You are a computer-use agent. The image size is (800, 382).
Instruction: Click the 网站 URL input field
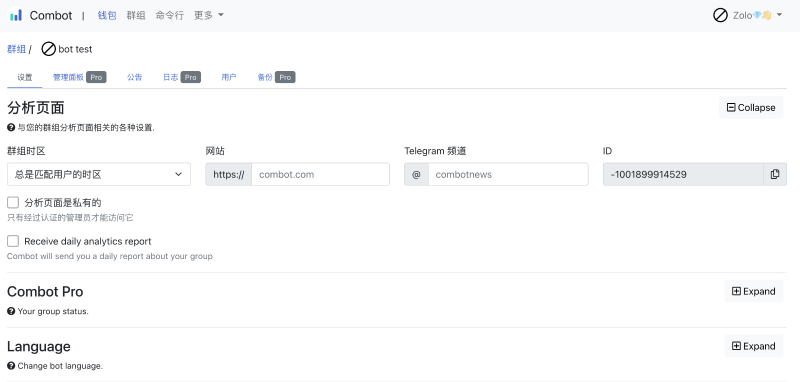tap(320, 174)
